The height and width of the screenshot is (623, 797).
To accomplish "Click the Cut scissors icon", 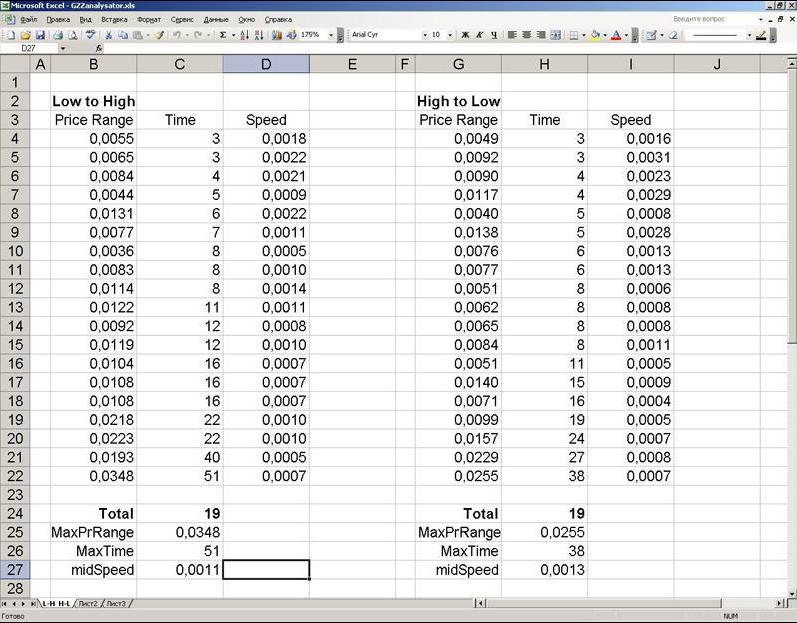I will tap(109, 35).
